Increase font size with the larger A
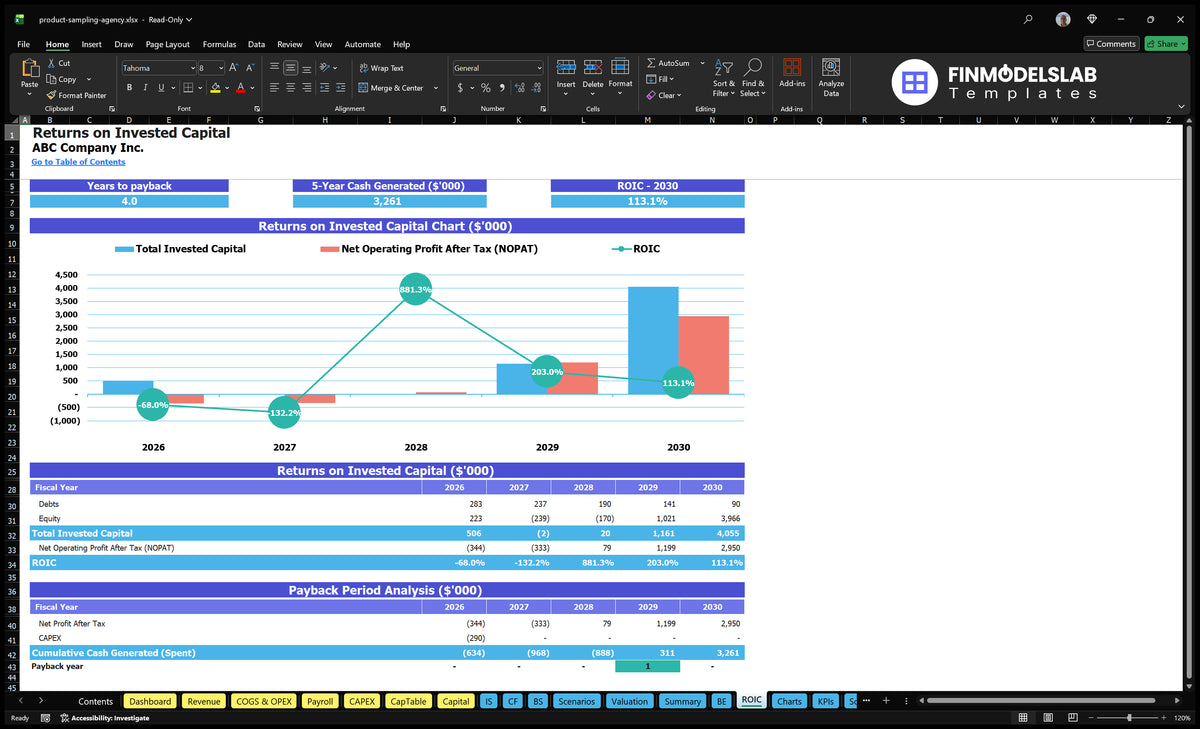 [233, 67]
